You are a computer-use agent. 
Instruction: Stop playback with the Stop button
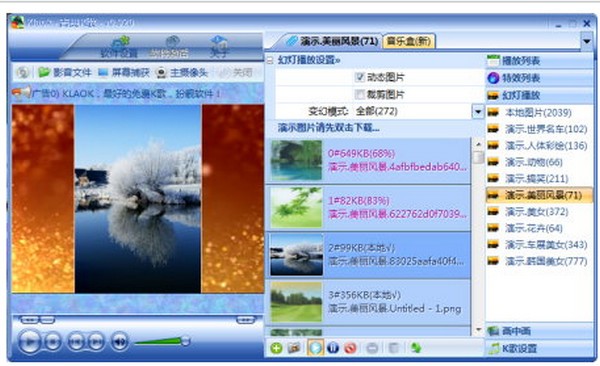[52, 341]
